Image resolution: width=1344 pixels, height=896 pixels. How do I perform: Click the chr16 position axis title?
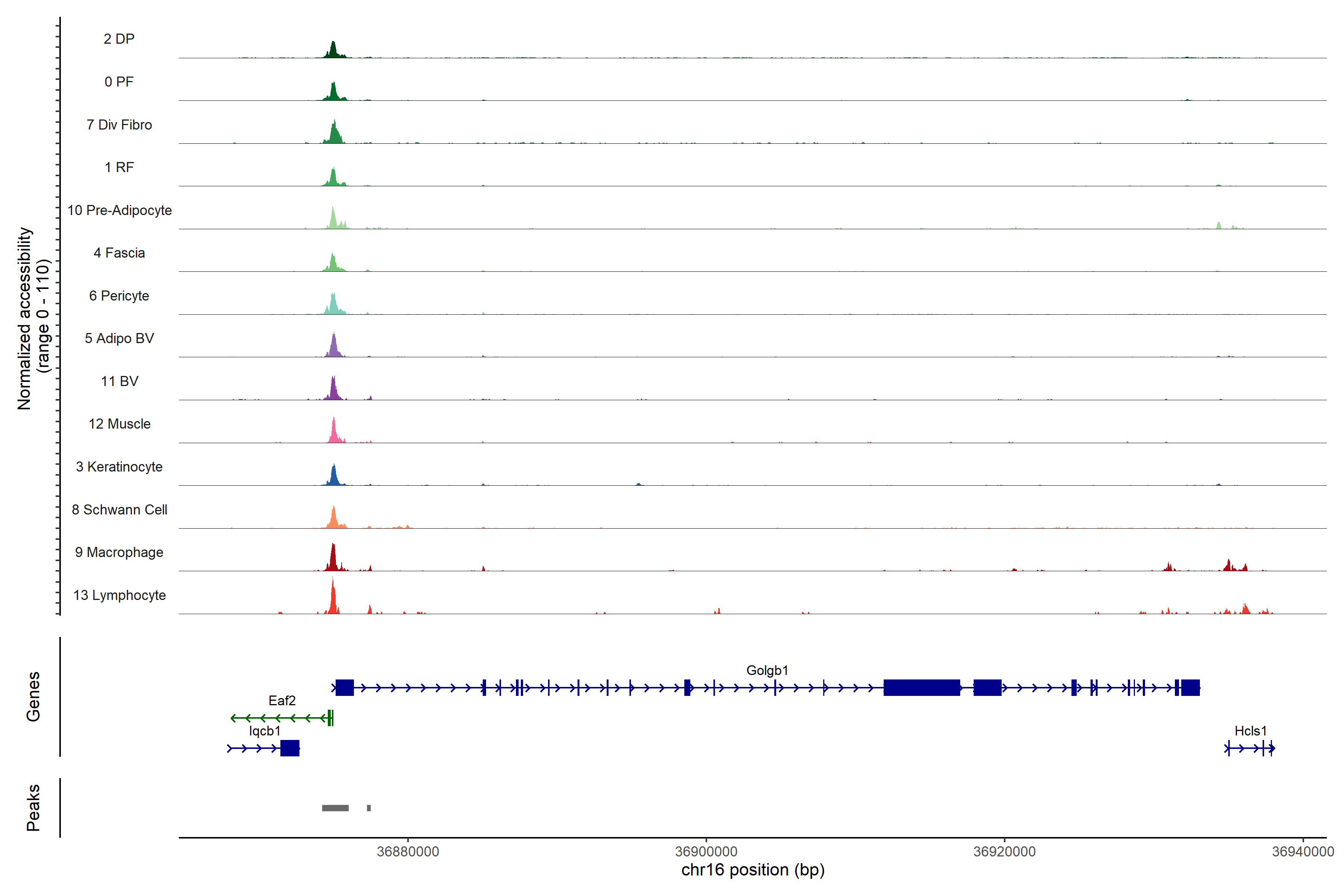point(753,870)
